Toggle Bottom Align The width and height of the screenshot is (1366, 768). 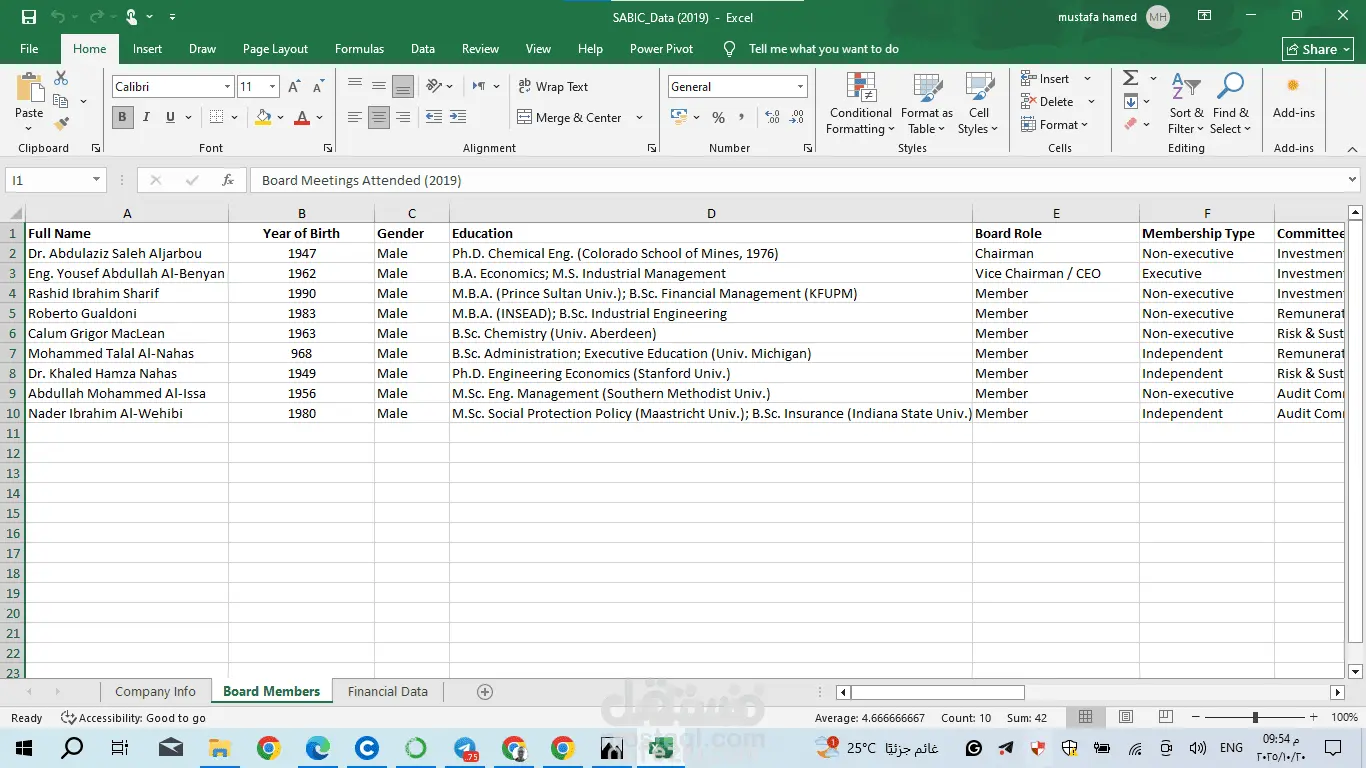click(403, 87)
